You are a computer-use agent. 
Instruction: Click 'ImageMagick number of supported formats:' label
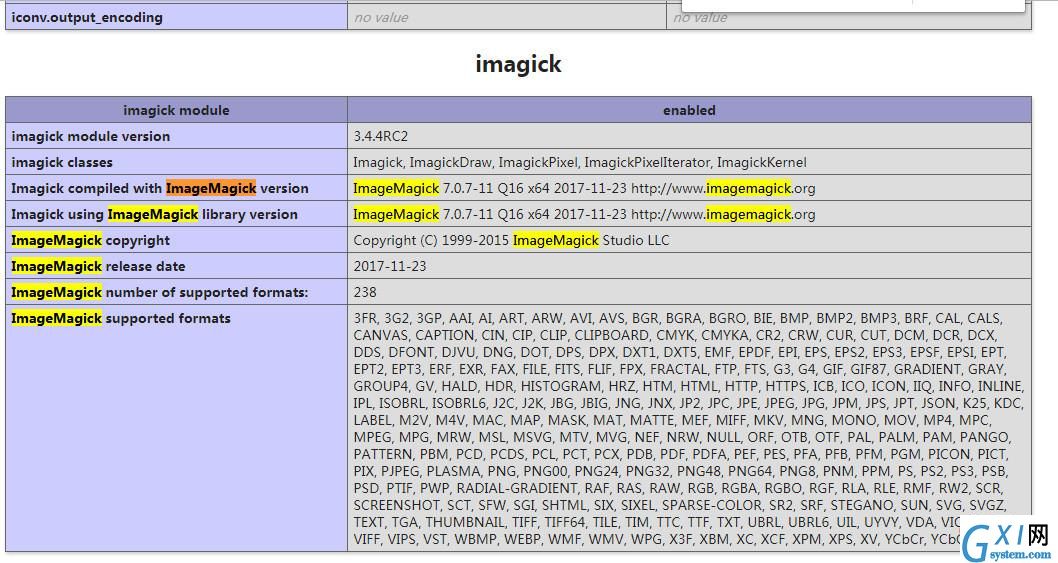tap(160, 292)
